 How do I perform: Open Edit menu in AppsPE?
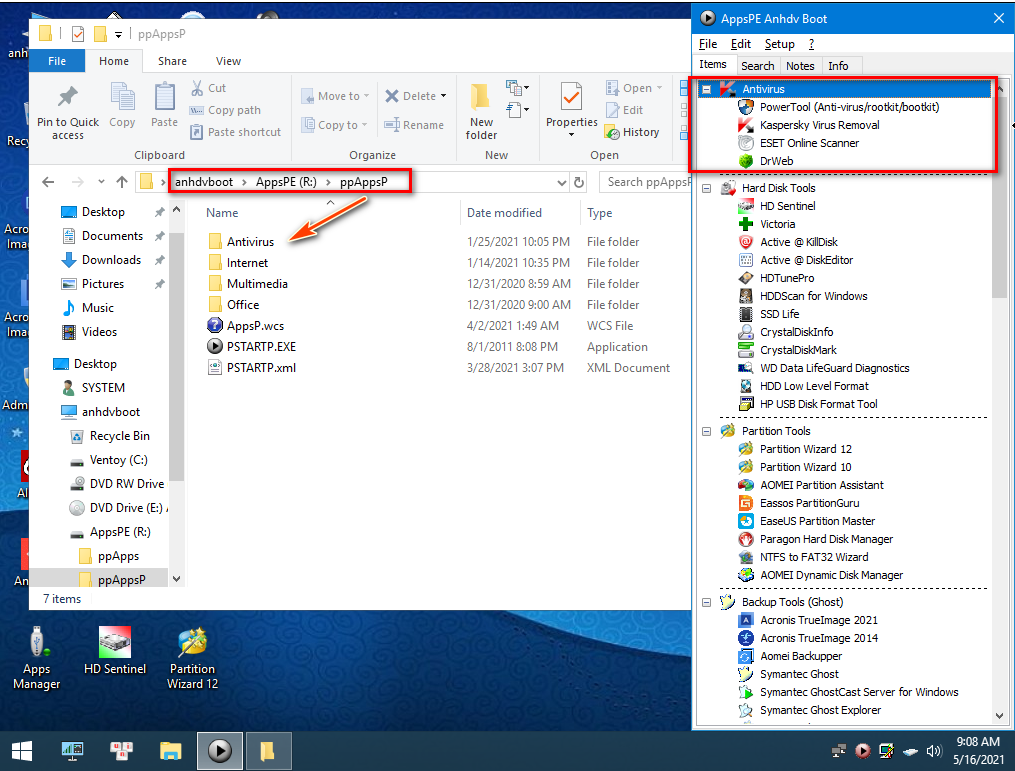click(x=741, y=44)
